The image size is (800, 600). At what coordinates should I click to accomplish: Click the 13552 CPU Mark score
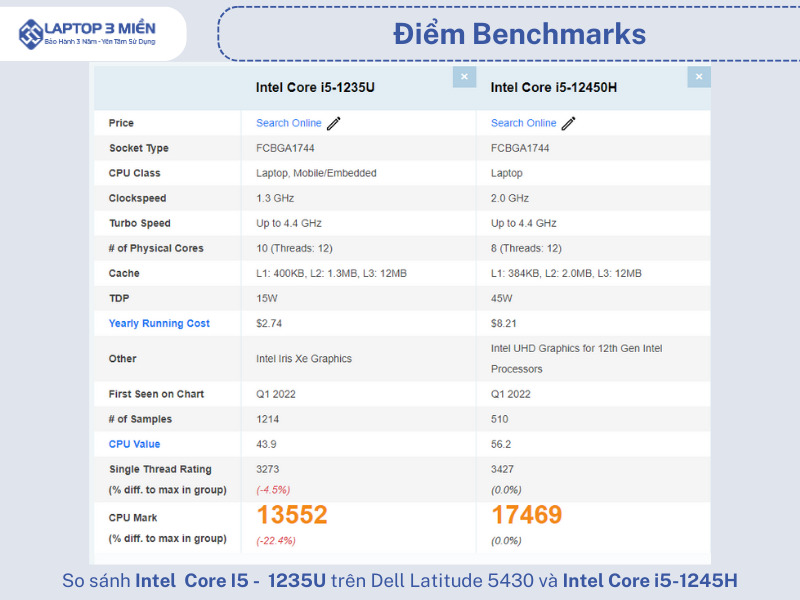click(292, 515)
